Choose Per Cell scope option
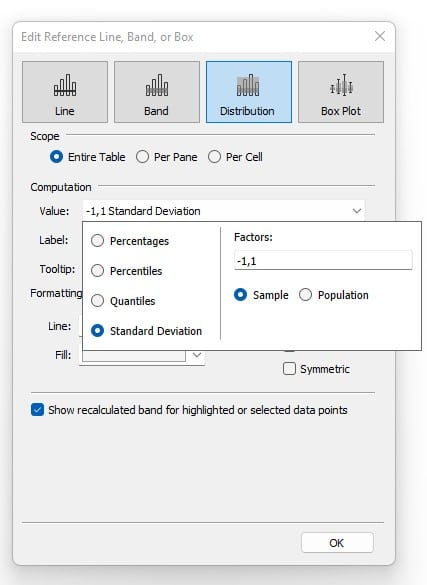The image size is (427, 585). [214, 157]
